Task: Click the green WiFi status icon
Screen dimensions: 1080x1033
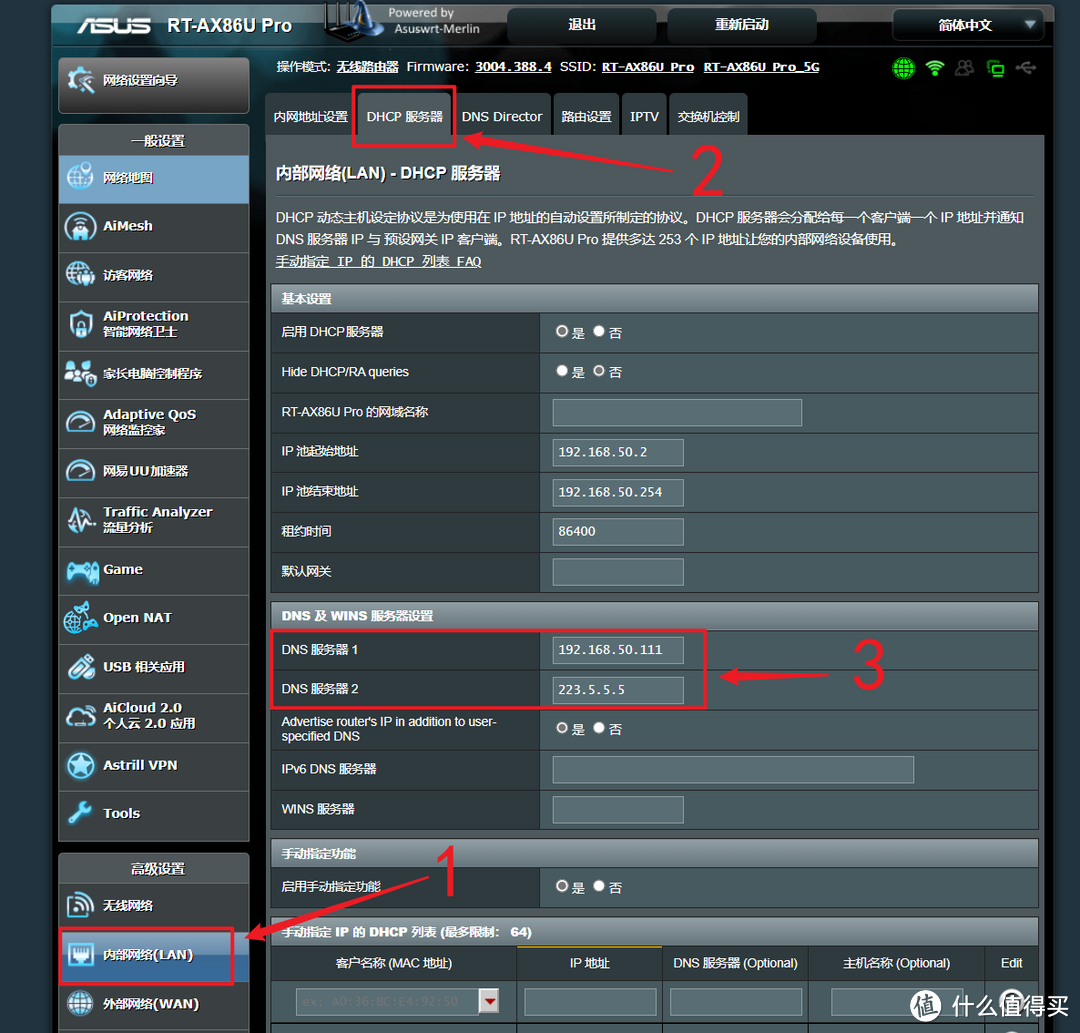Action: pyautogui.click(x=935, y=67)
